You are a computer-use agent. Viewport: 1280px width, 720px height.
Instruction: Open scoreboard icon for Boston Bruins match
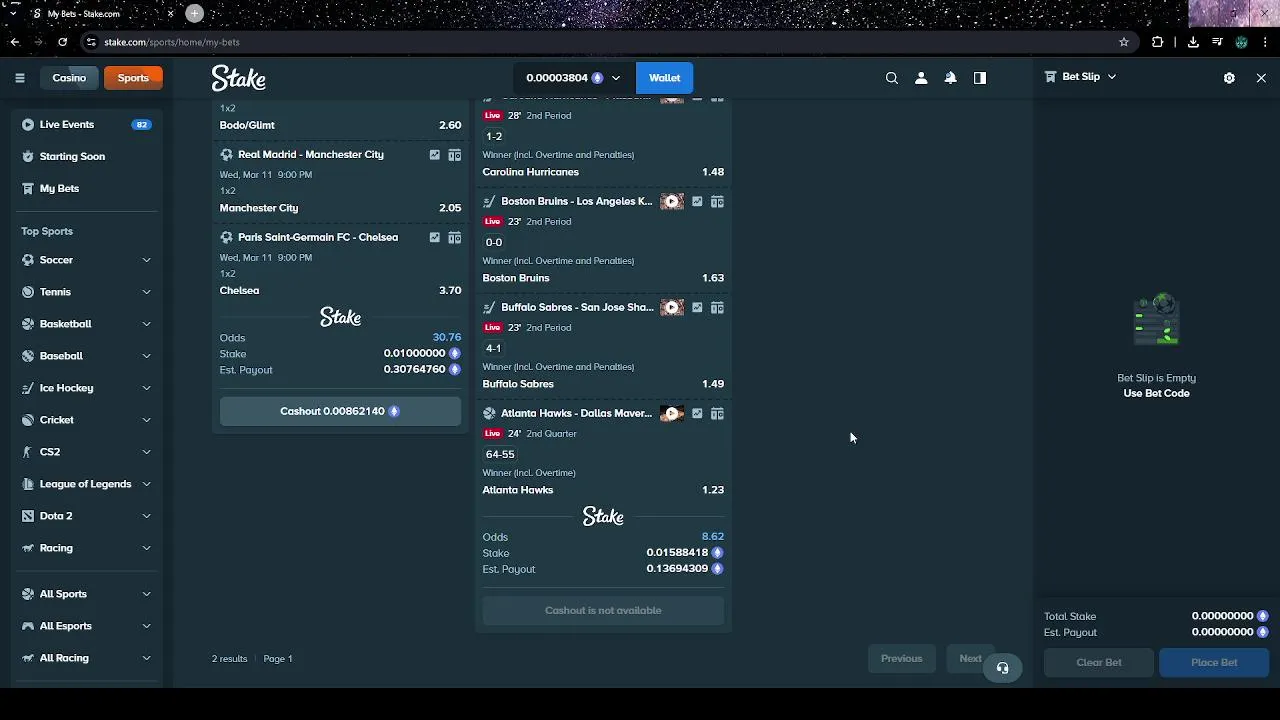(x=717, y=202)
